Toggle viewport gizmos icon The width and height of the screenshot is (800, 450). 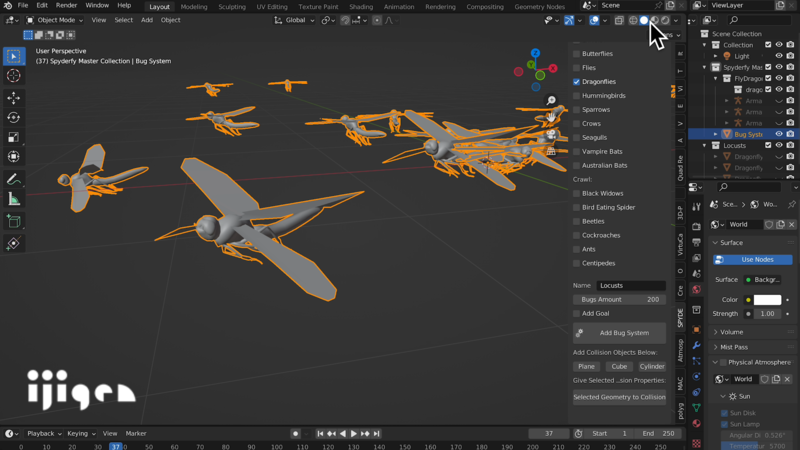click(569, 20)
